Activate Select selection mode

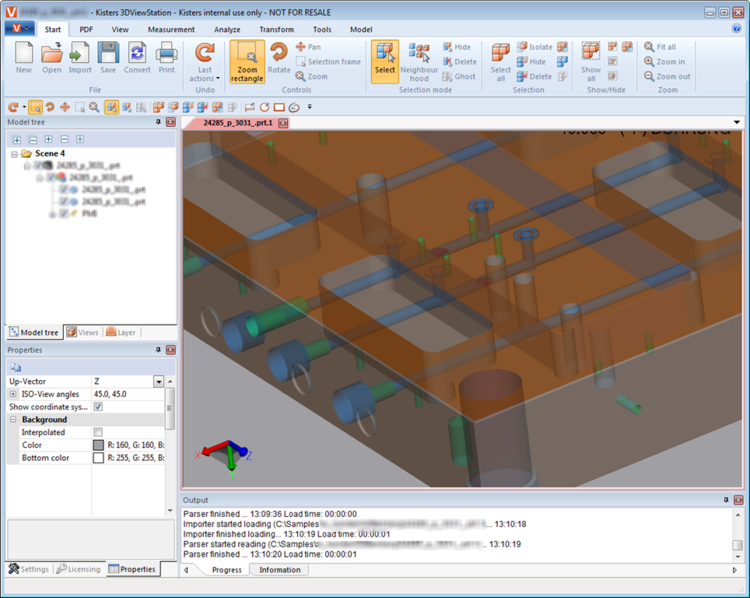point(385,62)
